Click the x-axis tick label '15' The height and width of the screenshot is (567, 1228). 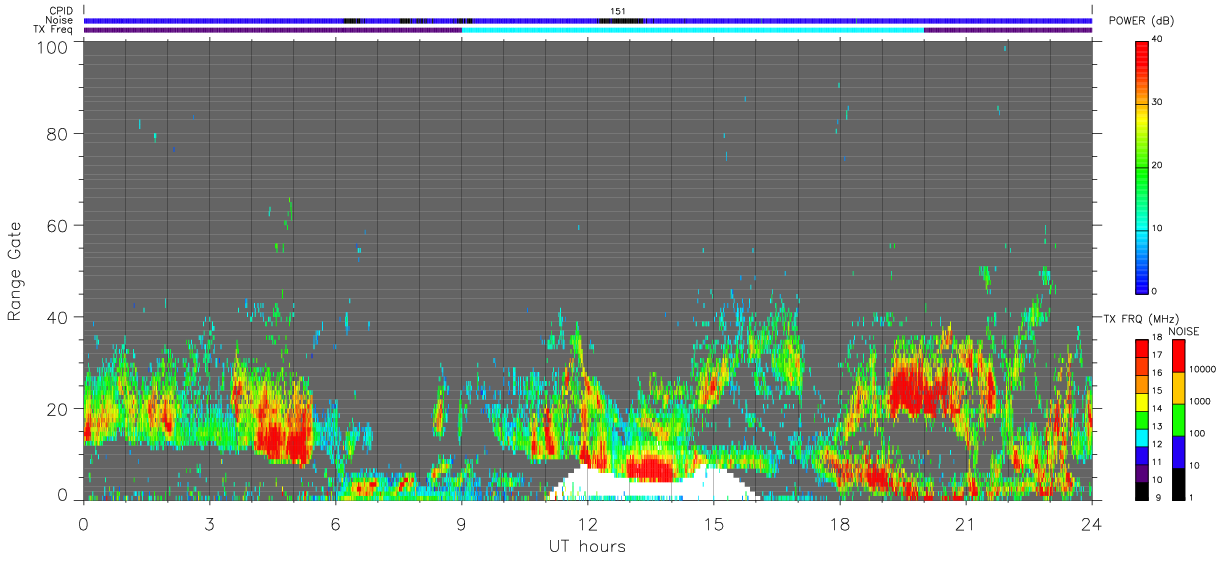pos(713,524)
